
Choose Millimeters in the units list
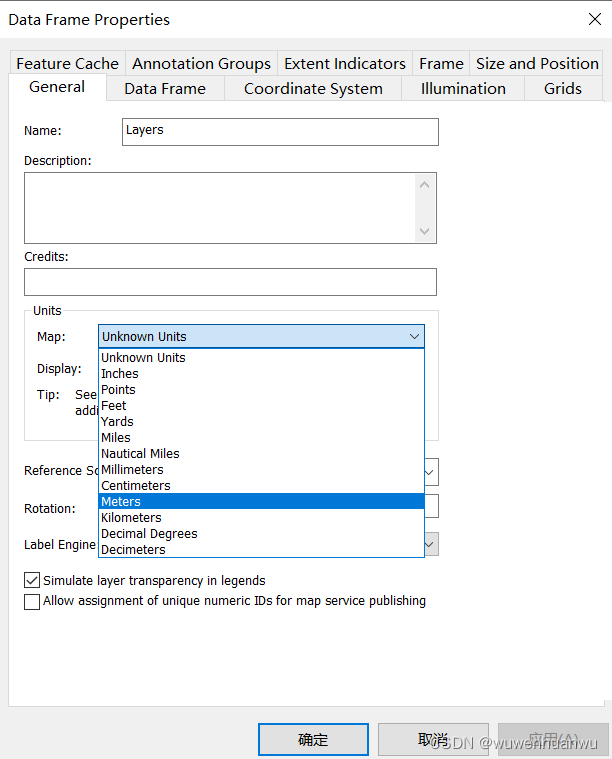[261, 470]
